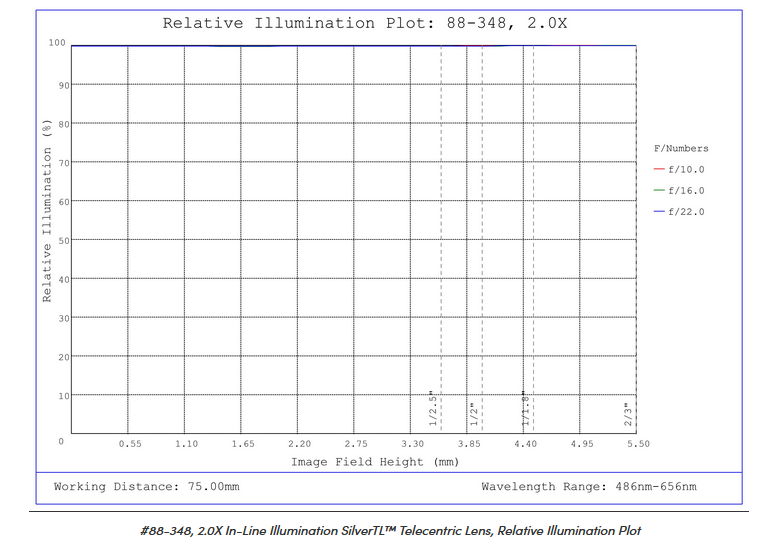Click the 100 y-axis tick label
The width and height of the screenshot is (764, 542).
58,43
